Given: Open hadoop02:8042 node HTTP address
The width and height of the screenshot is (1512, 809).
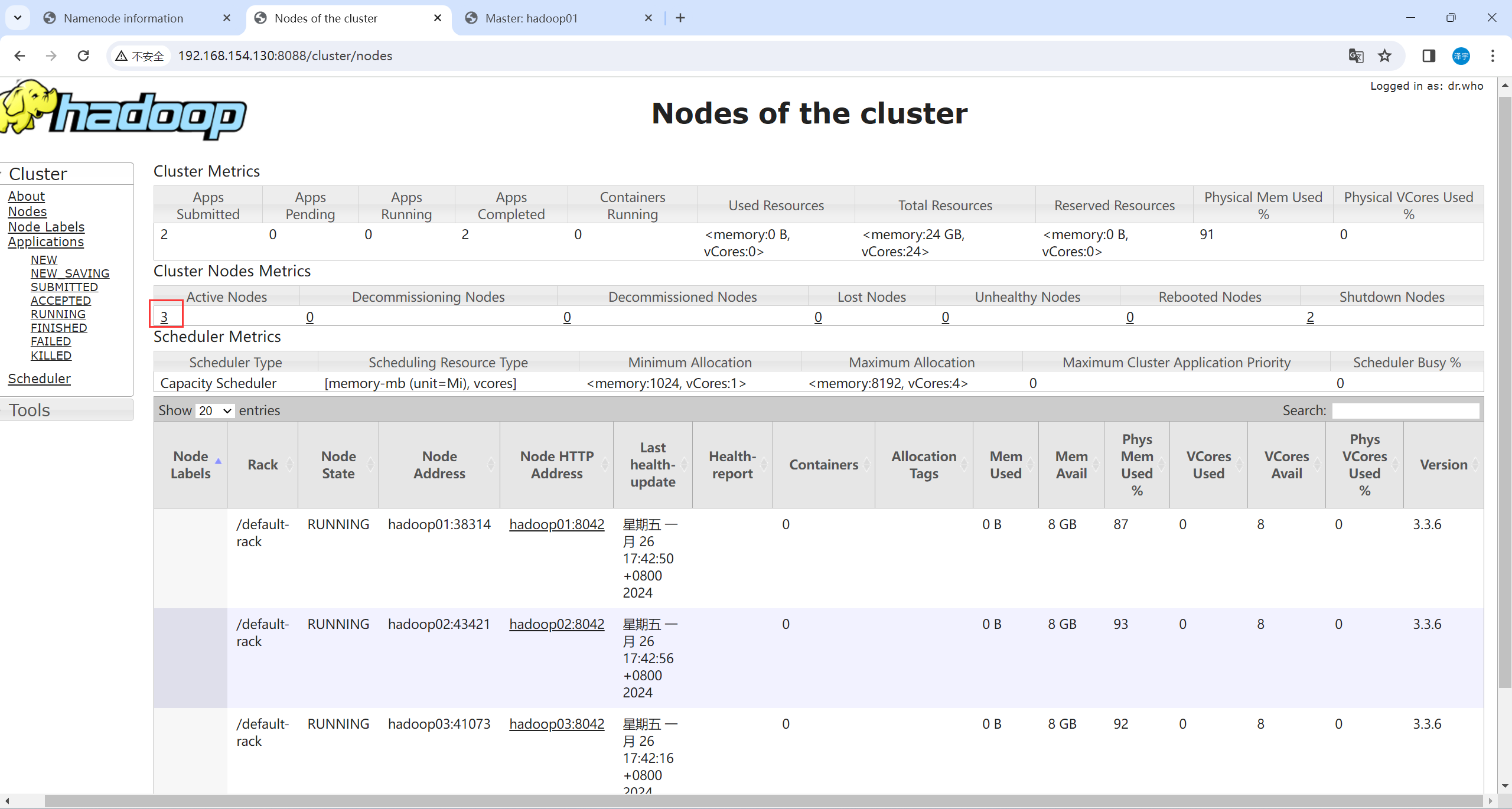Looking at the screenshot, I should click(557, 624).
